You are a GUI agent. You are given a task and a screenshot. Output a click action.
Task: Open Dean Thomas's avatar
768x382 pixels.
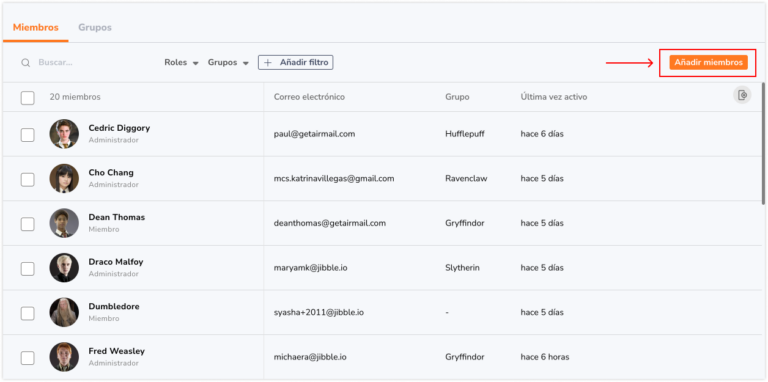pos(64,223)
